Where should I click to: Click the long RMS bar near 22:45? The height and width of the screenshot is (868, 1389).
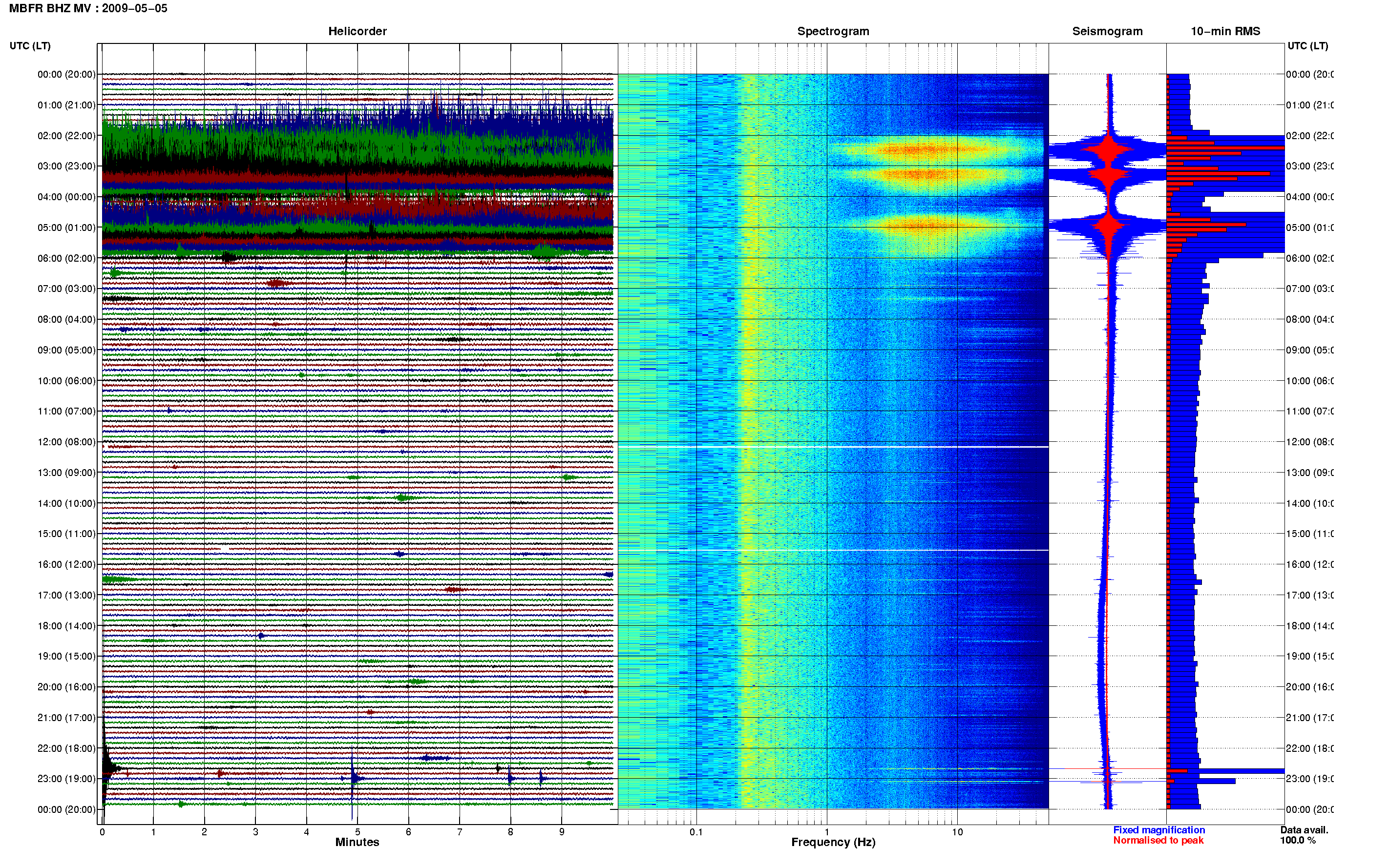pyautogui.click(x=1225, y=771)
